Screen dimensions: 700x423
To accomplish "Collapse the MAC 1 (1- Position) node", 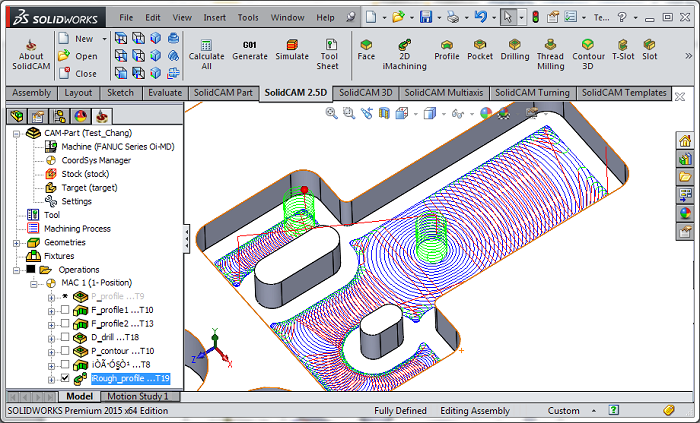I will pos(34,284).
